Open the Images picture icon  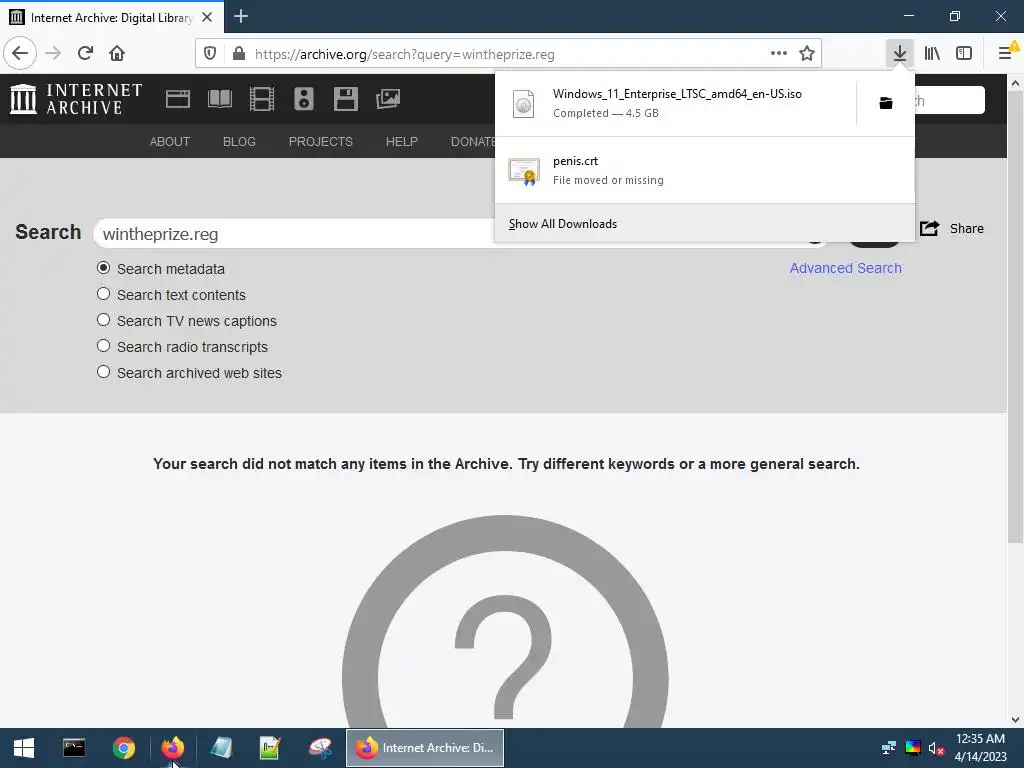coord(388,99)
